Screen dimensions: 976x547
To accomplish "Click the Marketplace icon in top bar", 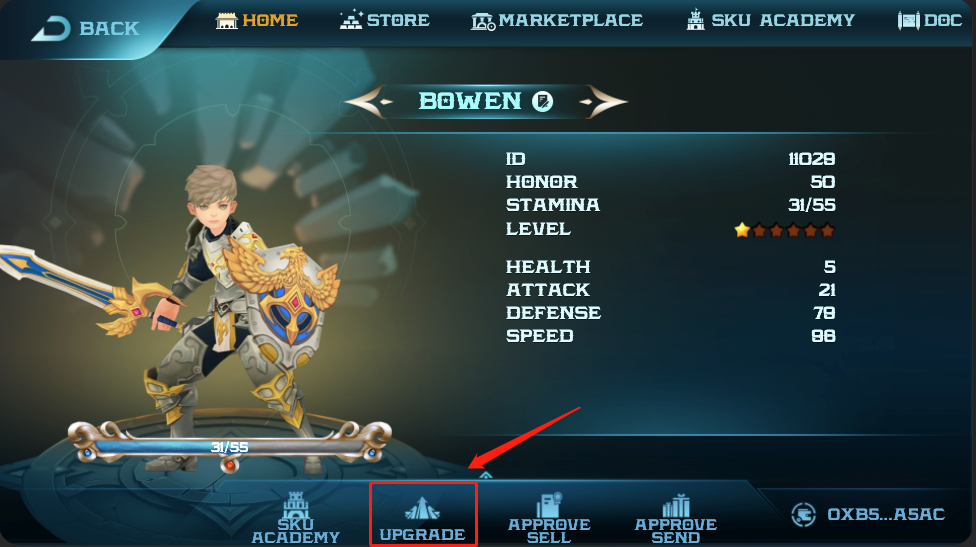I will point(483,21).
